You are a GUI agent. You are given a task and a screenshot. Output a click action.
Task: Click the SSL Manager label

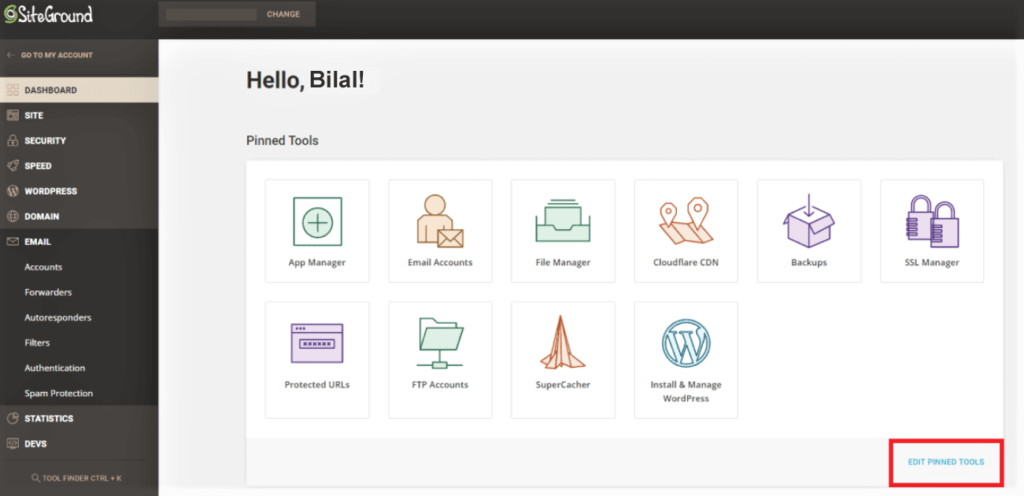[932, 263]
